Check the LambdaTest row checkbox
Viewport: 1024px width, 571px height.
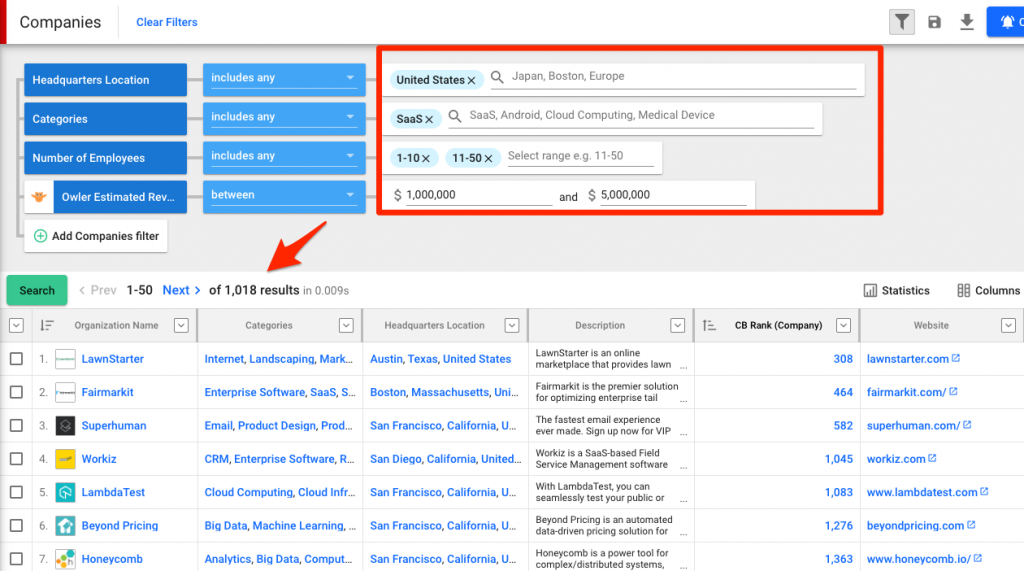(16, 492)
